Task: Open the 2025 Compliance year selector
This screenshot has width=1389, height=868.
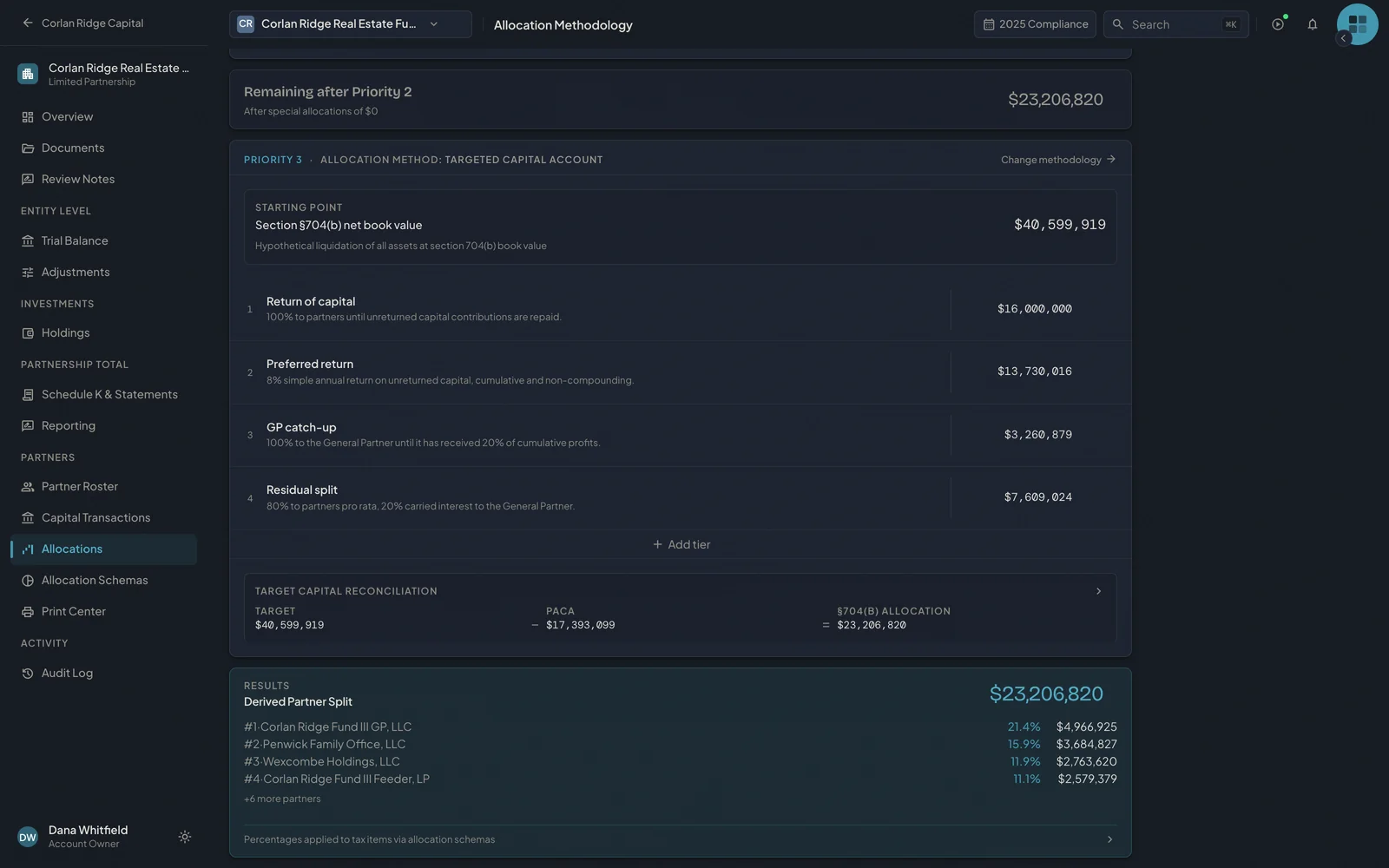Action: pyautogui.click(x=1035, y=24)
